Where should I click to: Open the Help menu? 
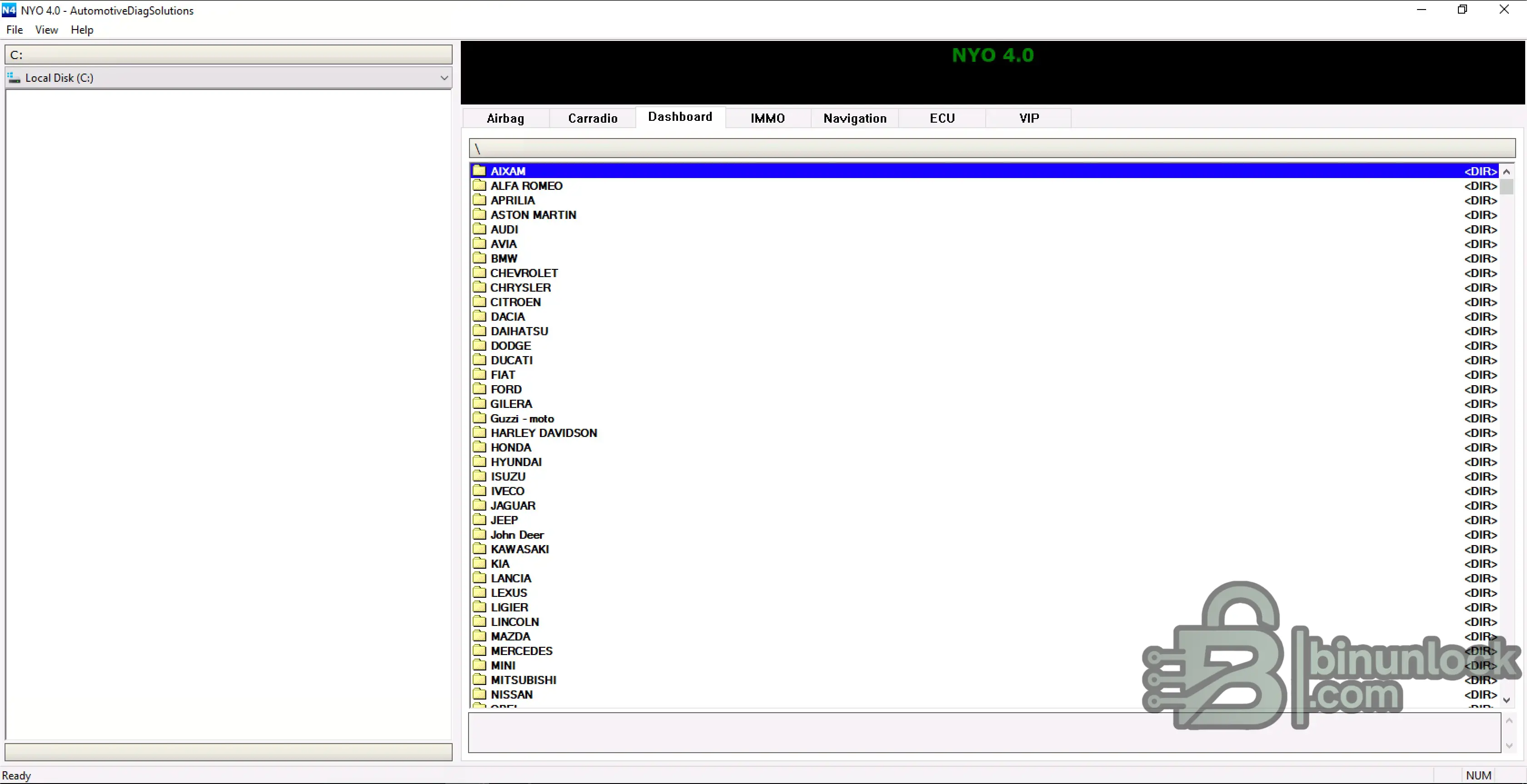point(82,30)
